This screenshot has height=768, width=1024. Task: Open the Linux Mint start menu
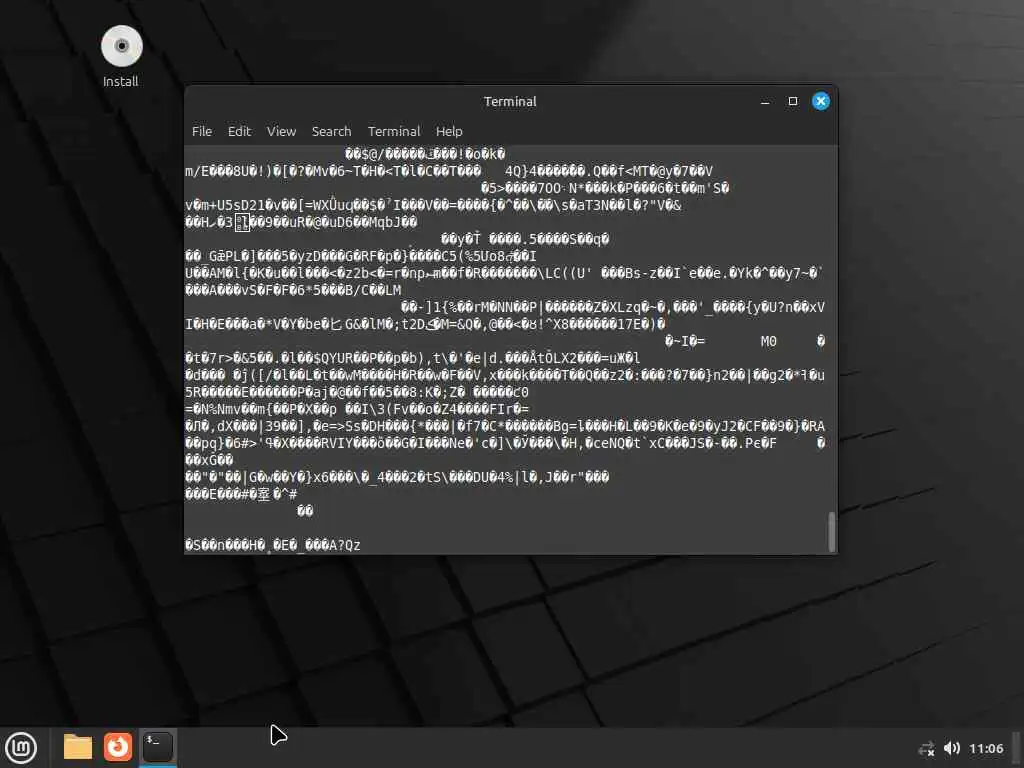(22, 748)
